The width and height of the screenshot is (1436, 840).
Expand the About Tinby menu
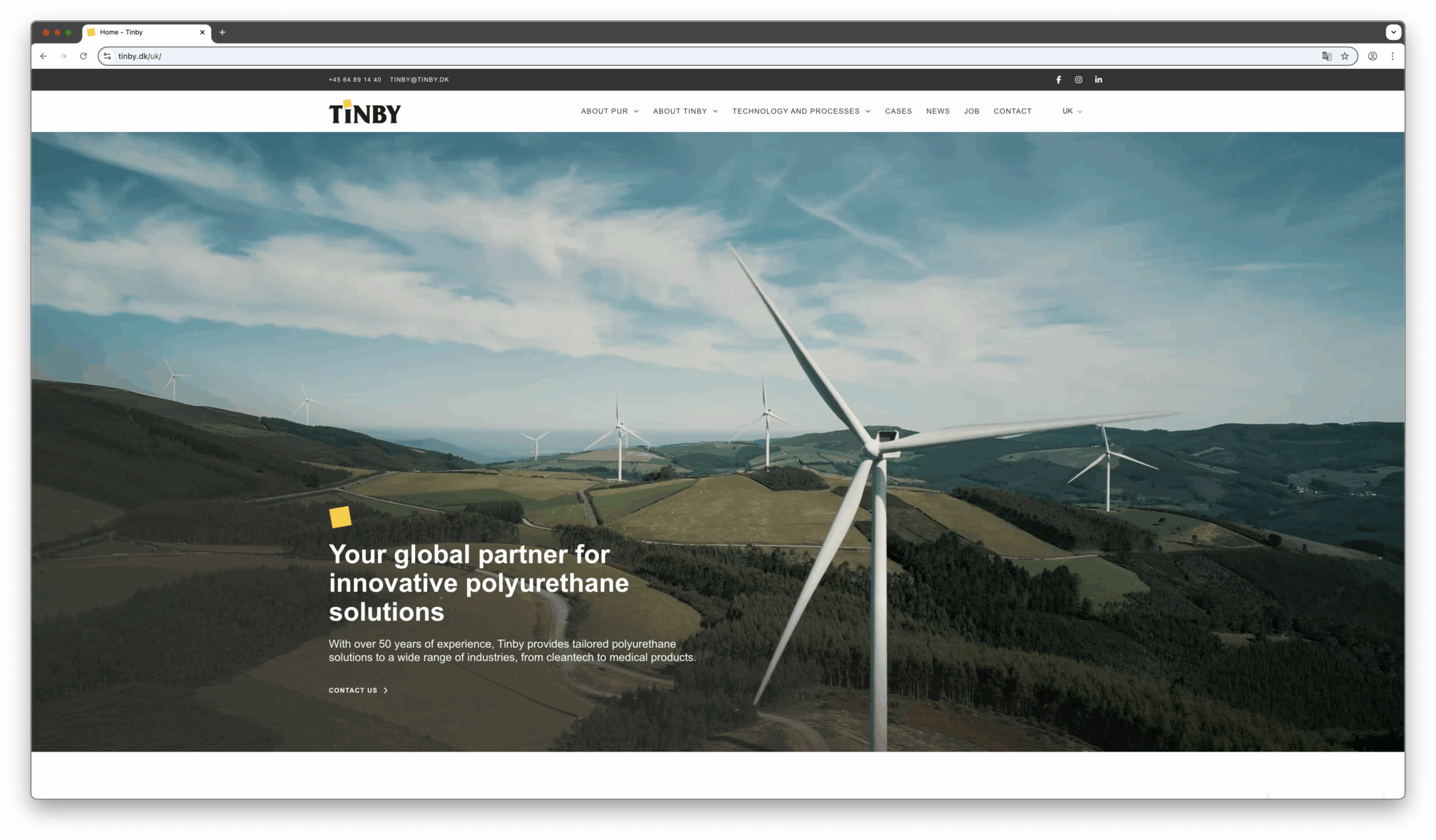pos(685,111)
